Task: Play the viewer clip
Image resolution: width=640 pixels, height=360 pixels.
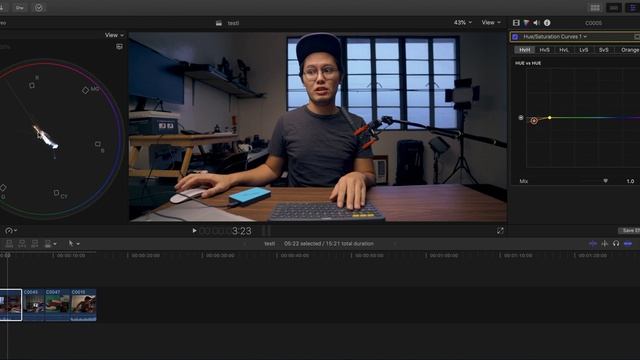Action: pyautogui.click(x=194, y=231)
